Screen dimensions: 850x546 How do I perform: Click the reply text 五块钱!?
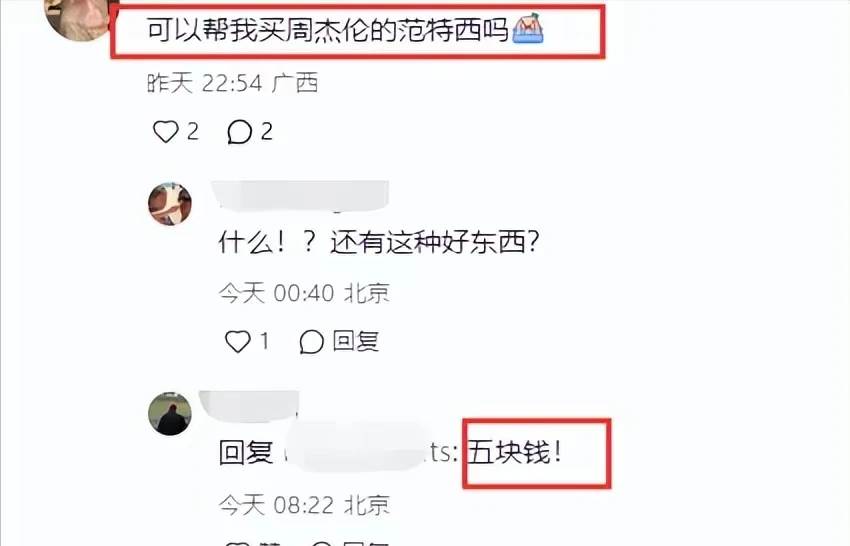click(x=514, y=452)
